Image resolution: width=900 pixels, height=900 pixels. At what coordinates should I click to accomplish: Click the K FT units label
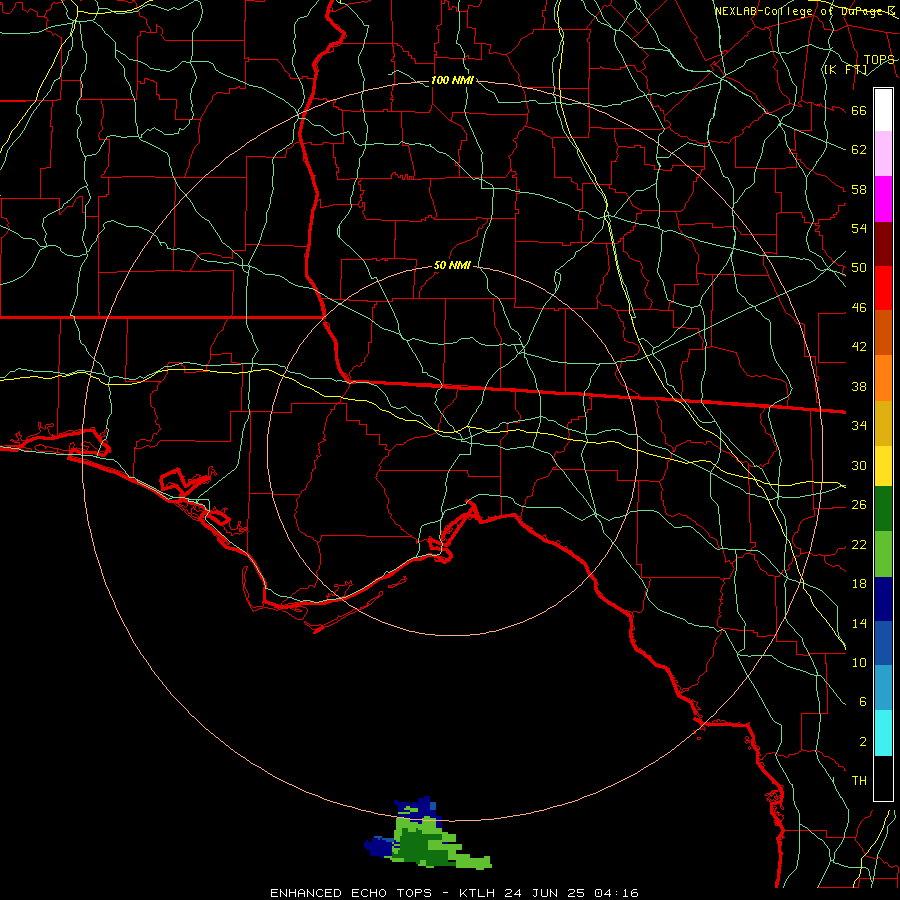click(845, 69)
